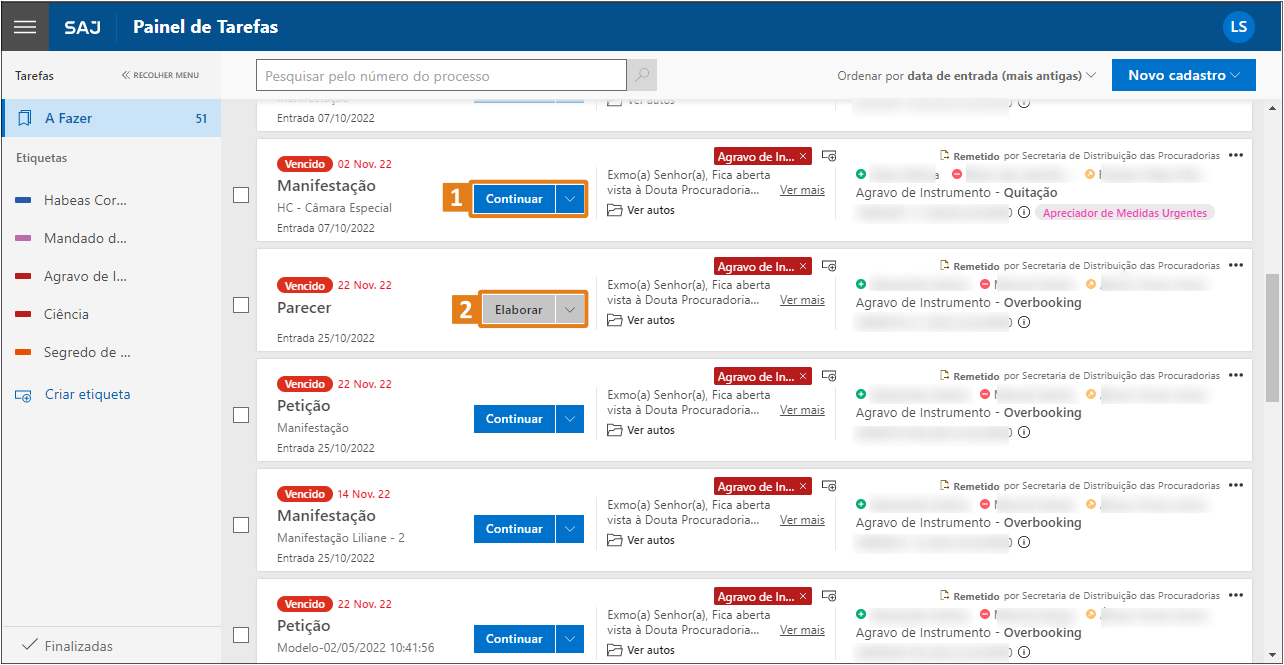Open LS user profile avatar
This screenshot has width=1284, height=665.
pyautogui.click(x=1238, y=27)
